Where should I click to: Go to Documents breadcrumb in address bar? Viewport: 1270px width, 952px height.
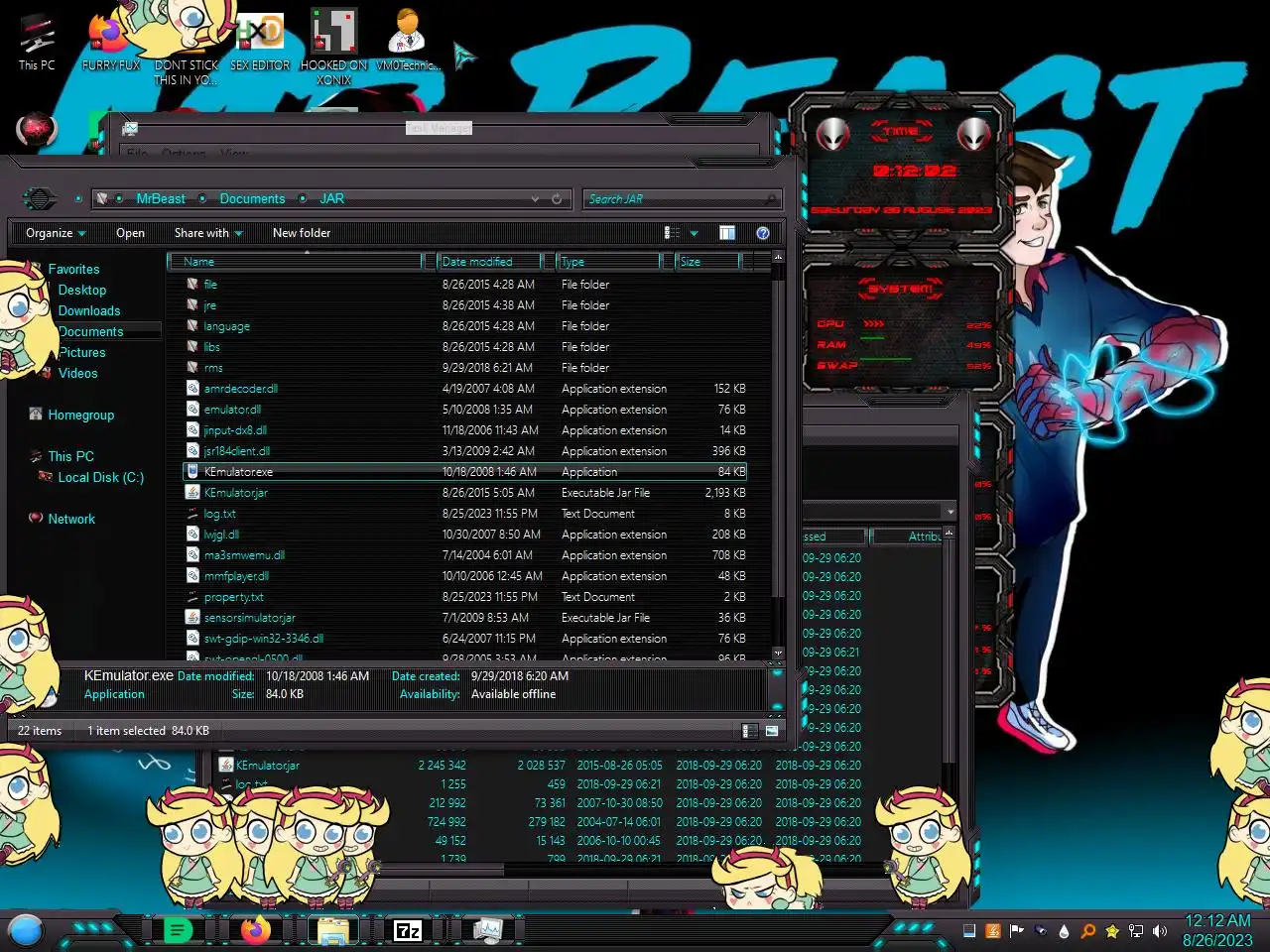252,199
